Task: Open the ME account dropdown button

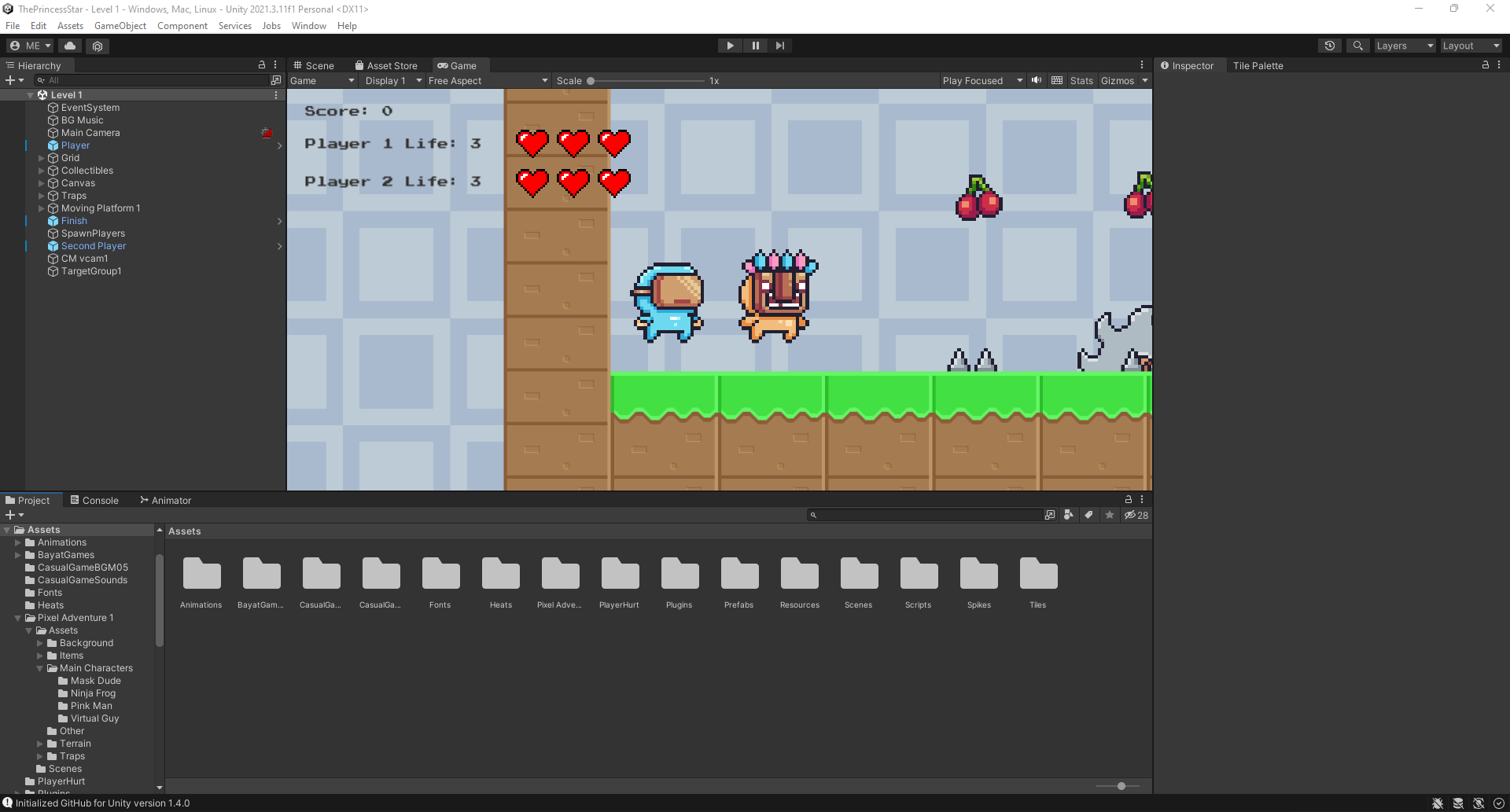Action: (x=30, y=46)
